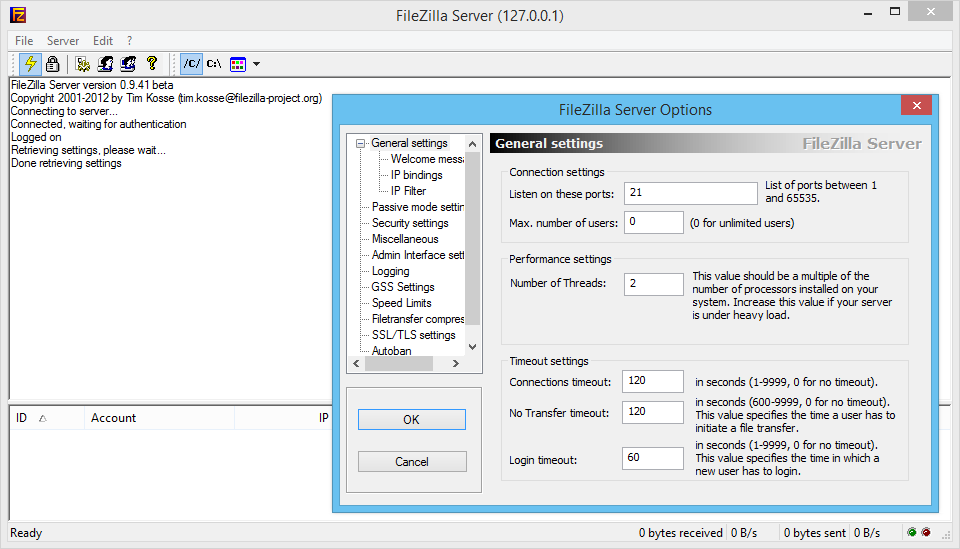Open the Logging settings page
The height and width of the screenshot is (549, 960).
tap(390, 271)
